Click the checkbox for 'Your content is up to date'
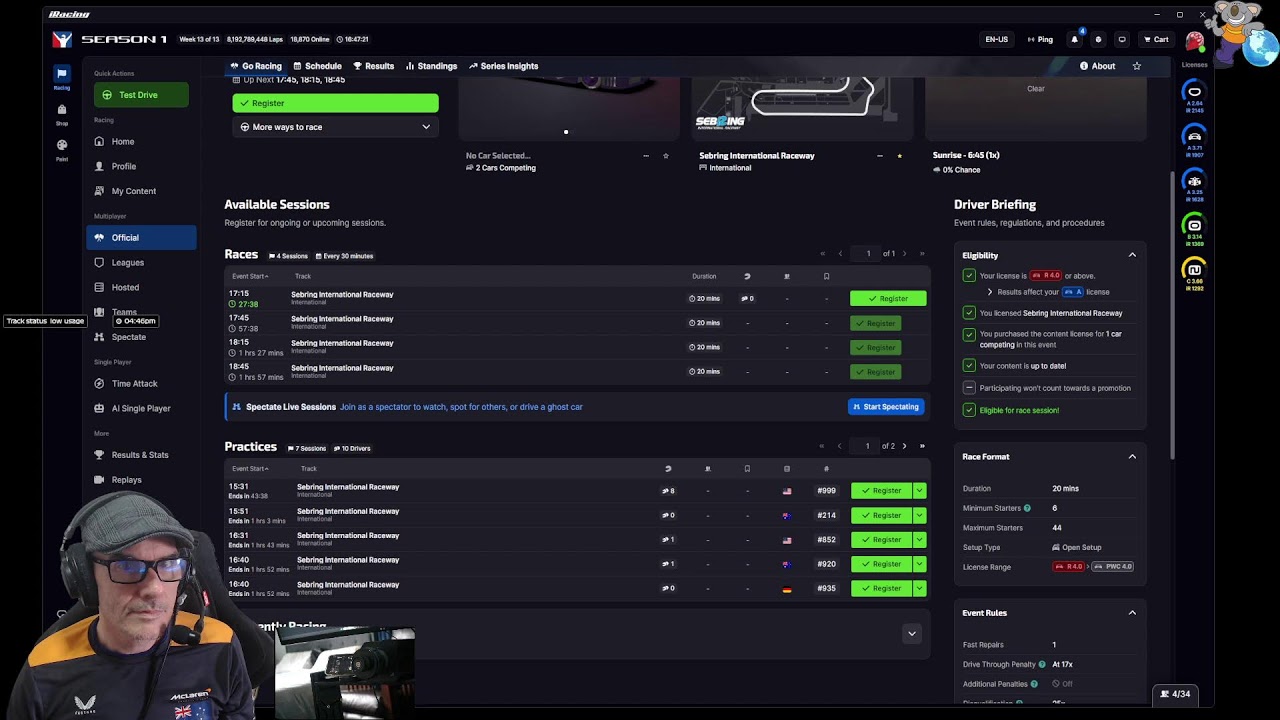 point(969,366)
